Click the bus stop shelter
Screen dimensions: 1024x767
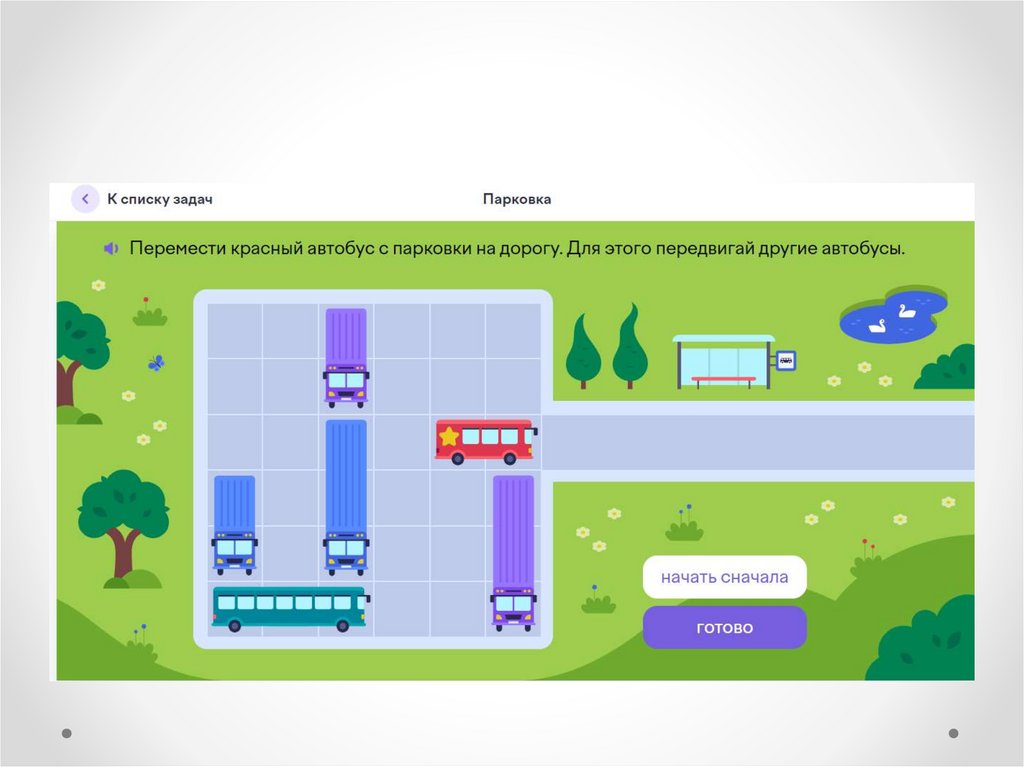[x=724, y=362]
